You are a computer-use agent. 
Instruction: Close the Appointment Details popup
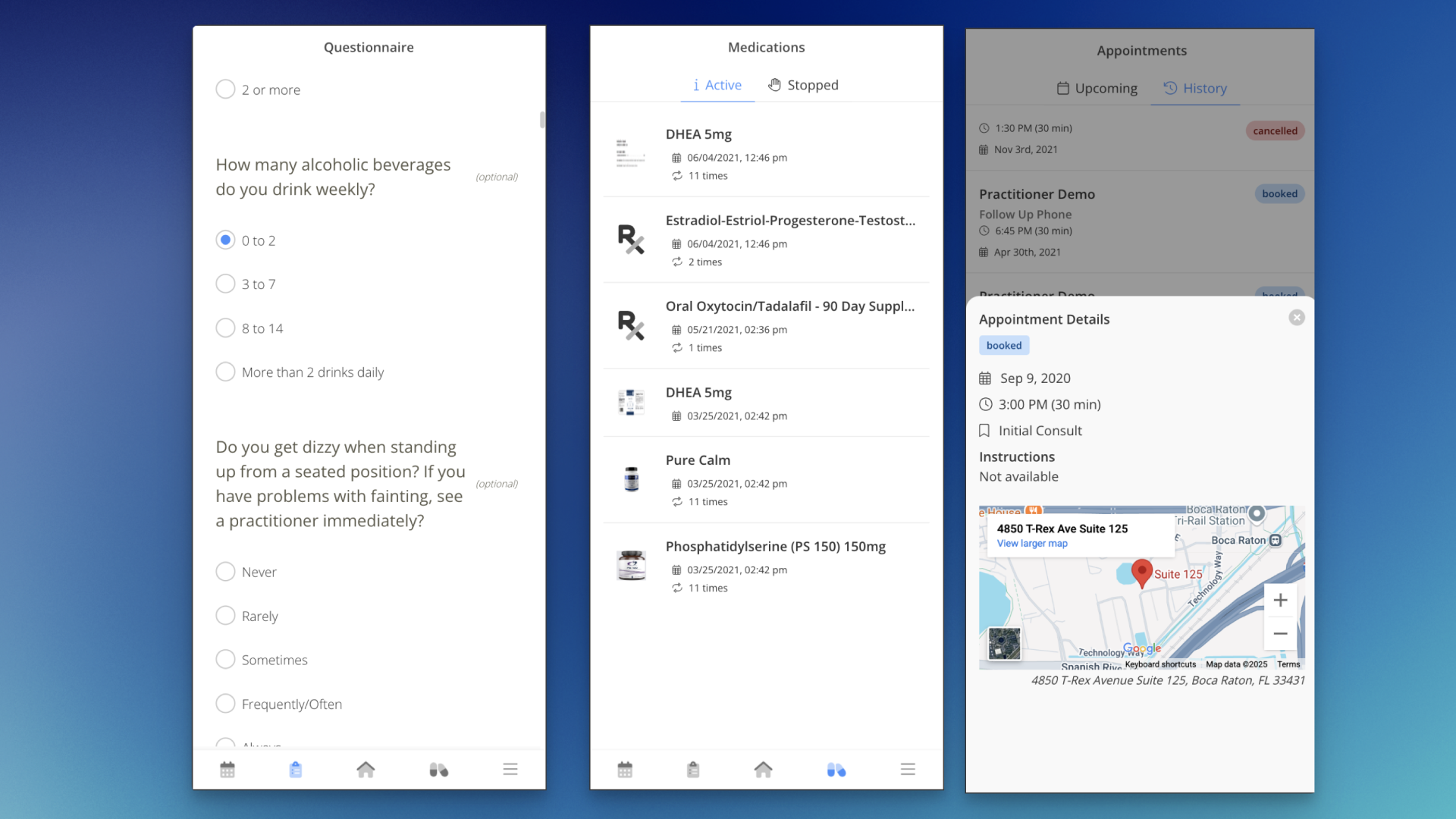1296,317
